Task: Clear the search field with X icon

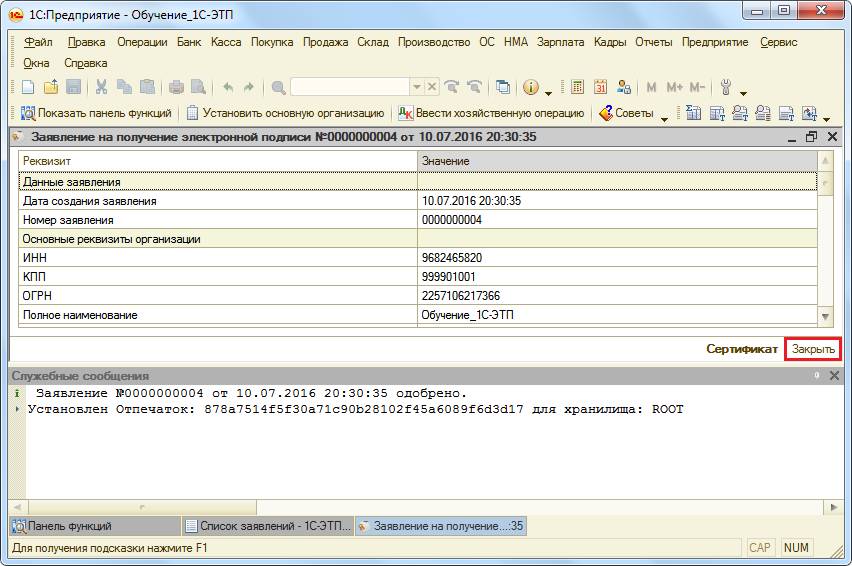Action: (x=431, y=87)
